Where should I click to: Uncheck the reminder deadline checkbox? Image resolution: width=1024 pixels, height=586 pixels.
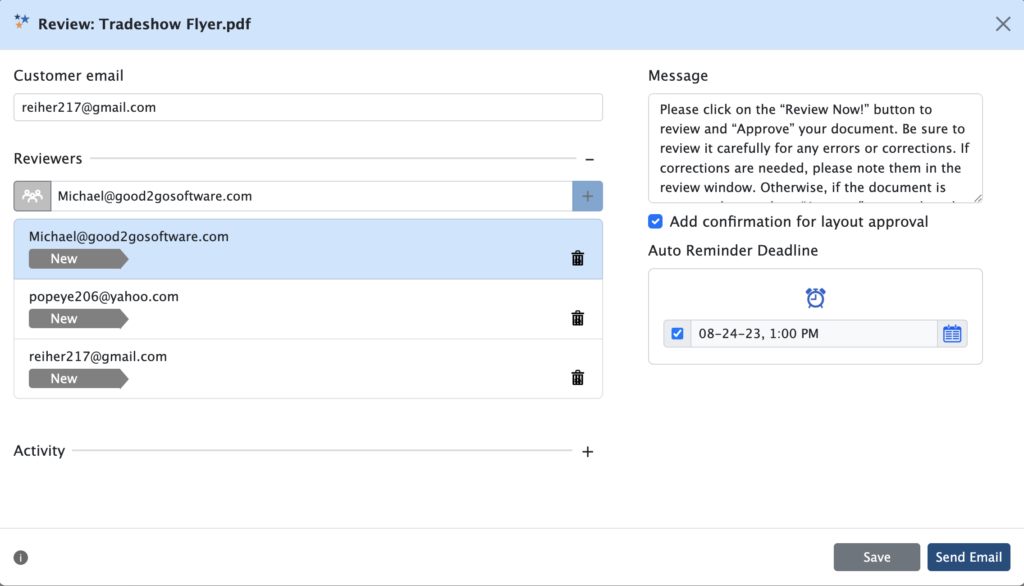tap(677, 333)
